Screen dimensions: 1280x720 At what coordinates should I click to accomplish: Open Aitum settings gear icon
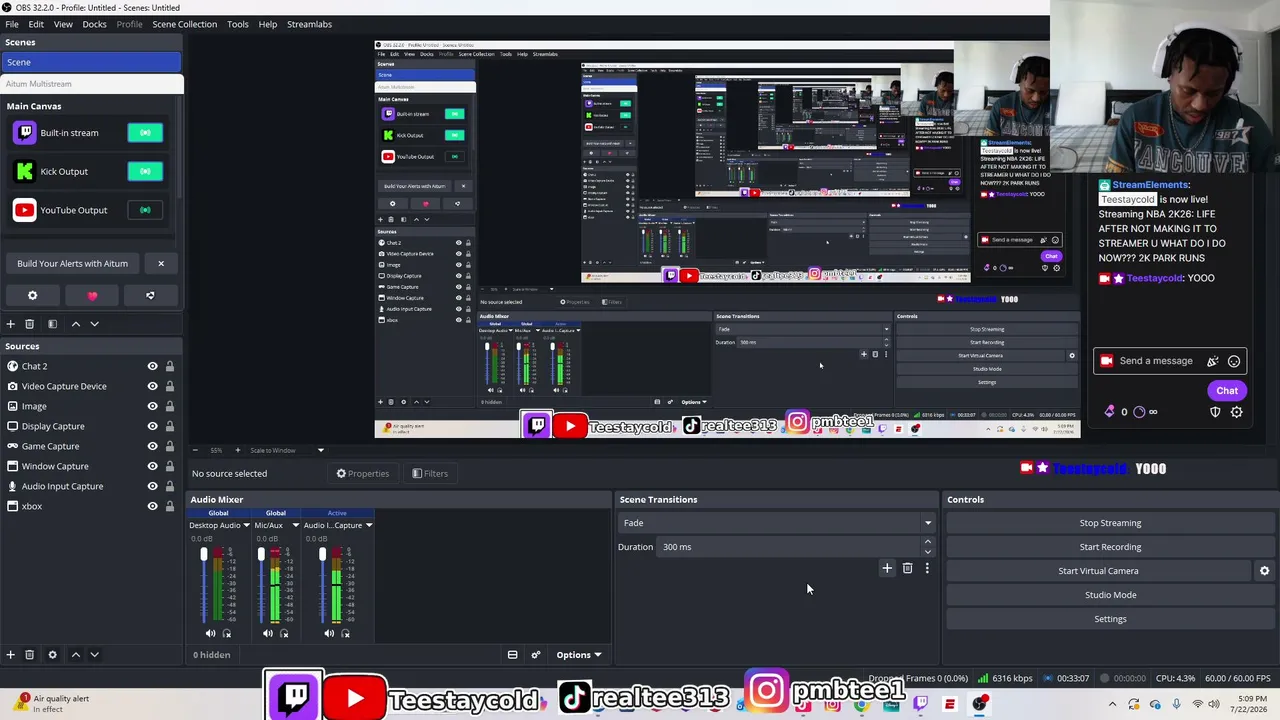[32, 295]
